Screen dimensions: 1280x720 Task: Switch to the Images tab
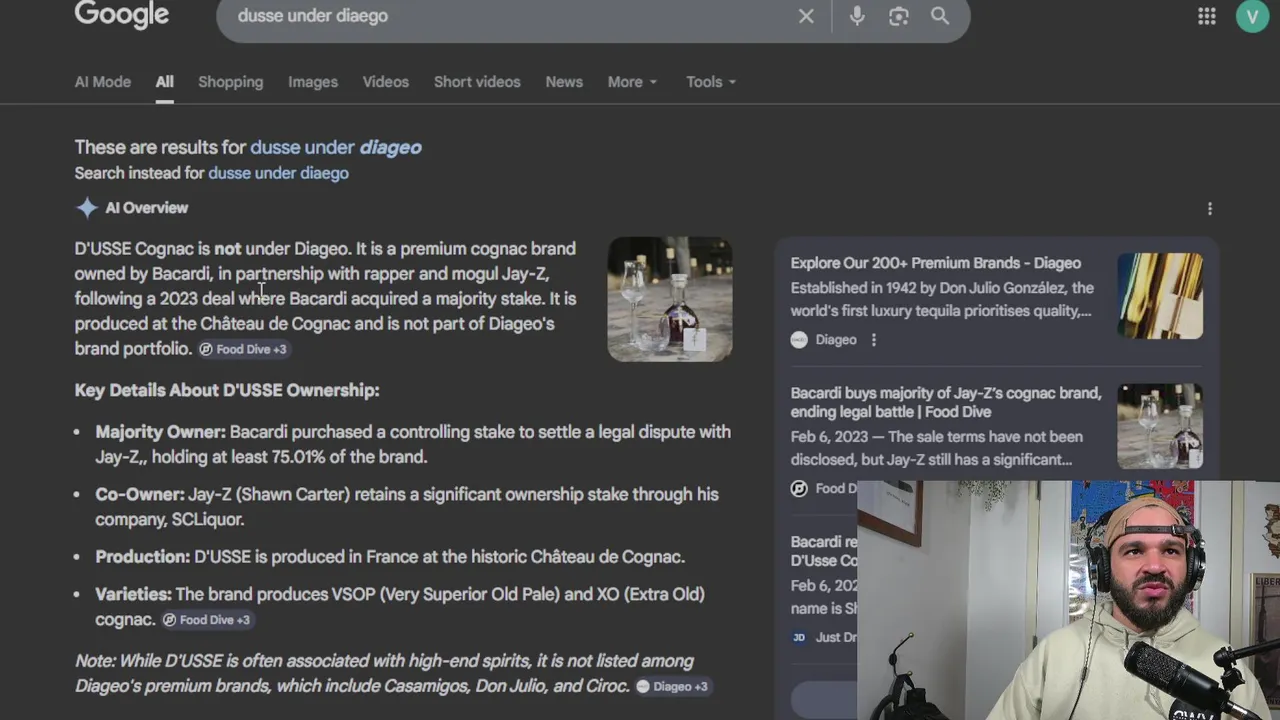pyautogui.click(x=313, y=82)
